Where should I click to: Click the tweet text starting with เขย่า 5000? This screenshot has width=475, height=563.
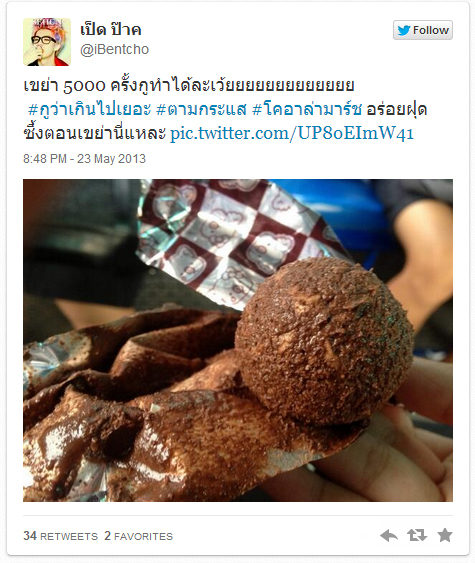pos(189,85)
